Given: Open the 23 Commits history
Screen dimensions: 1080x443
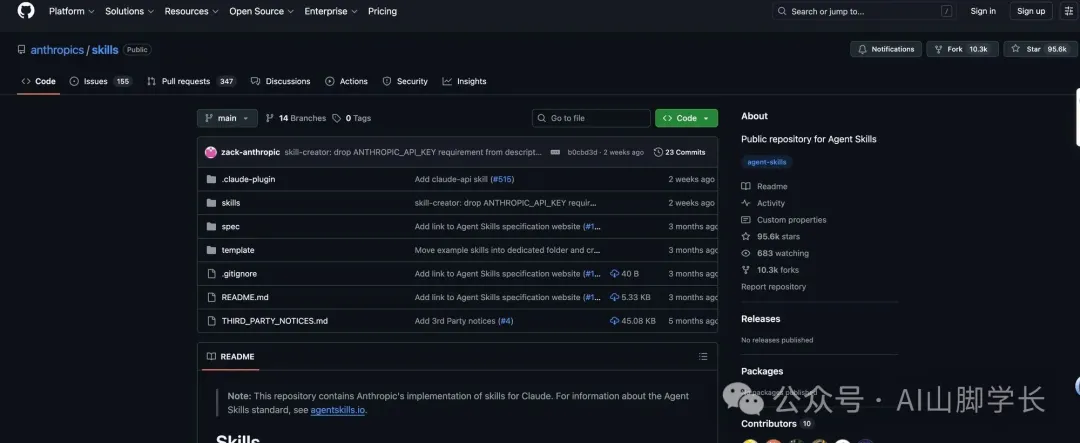Looking at the screenshot, I should click(x=679, y=152).
